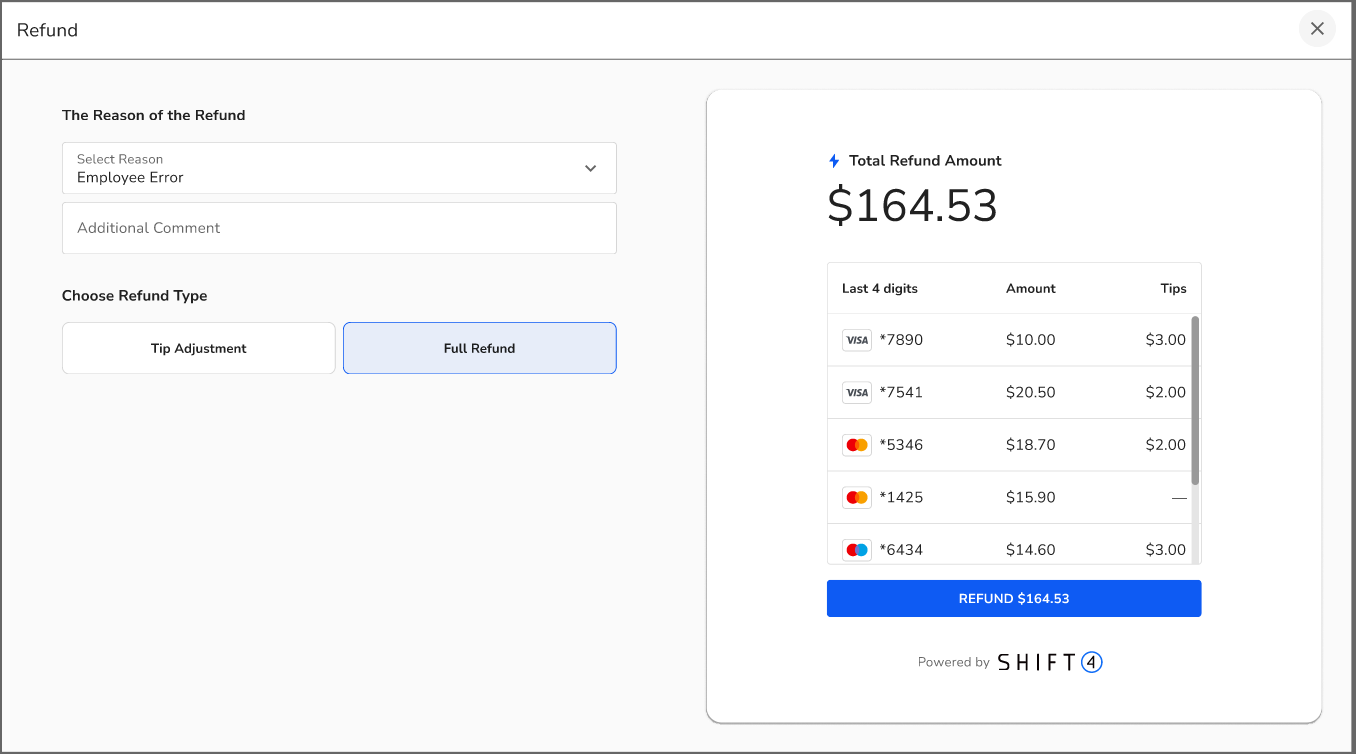Click the Visa icon for card *7541
Screen dimensions: 1356x754
(x=857, y=393)
